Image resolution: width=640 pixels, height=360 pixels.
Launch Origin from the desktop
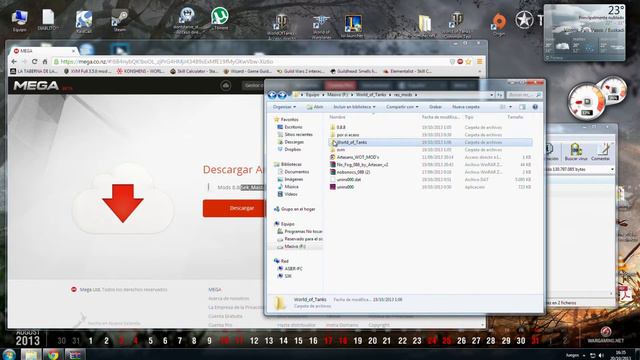tap(499, 24)
